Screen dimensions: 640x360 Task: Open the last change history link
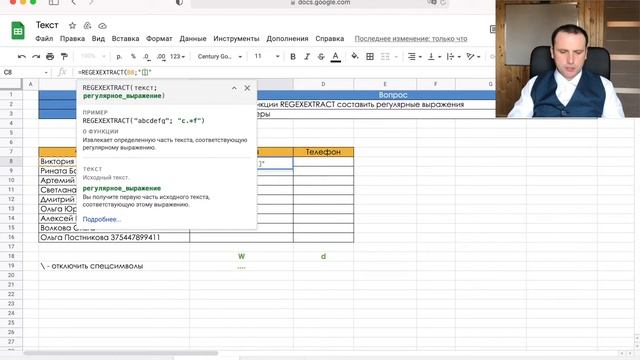411,39
